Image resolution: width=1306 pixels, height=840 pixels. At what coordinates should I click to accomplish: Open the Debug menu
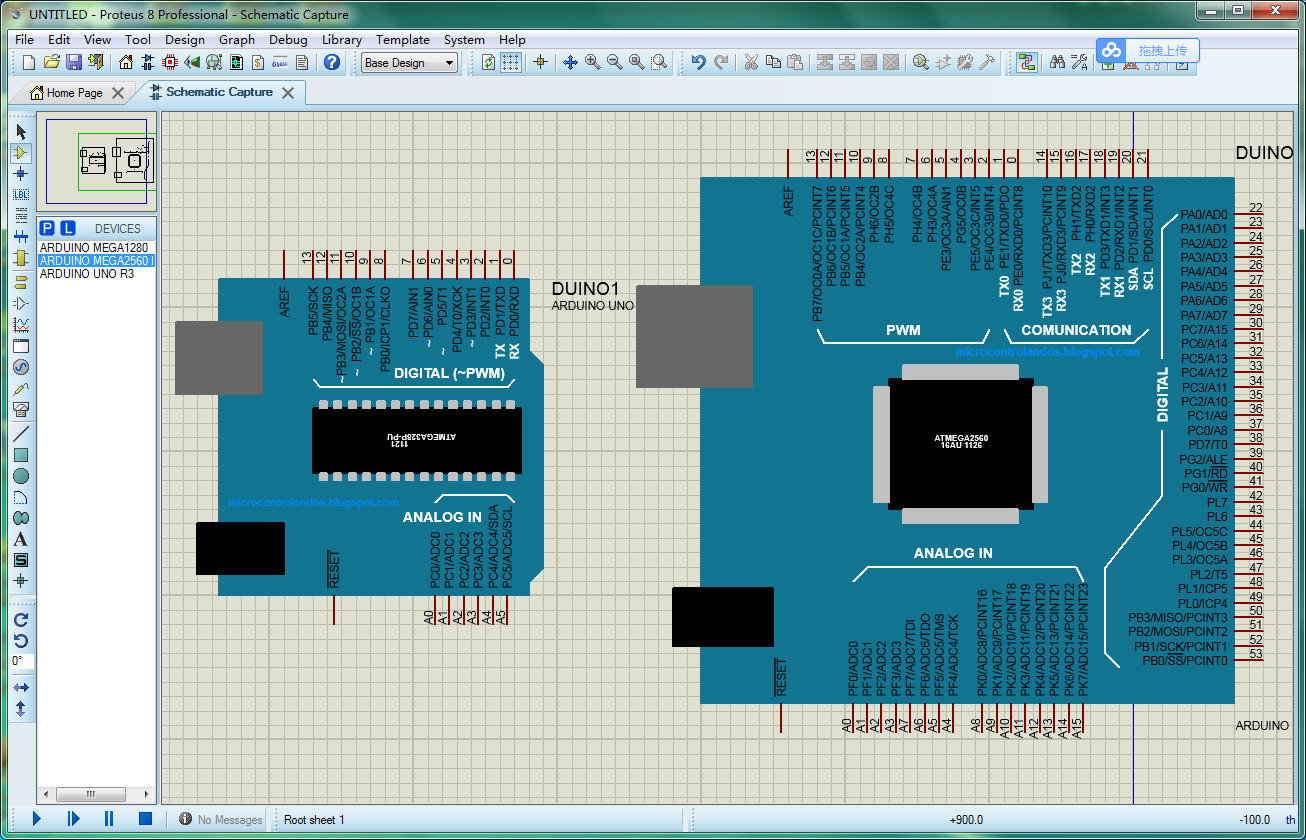(288, 40)
